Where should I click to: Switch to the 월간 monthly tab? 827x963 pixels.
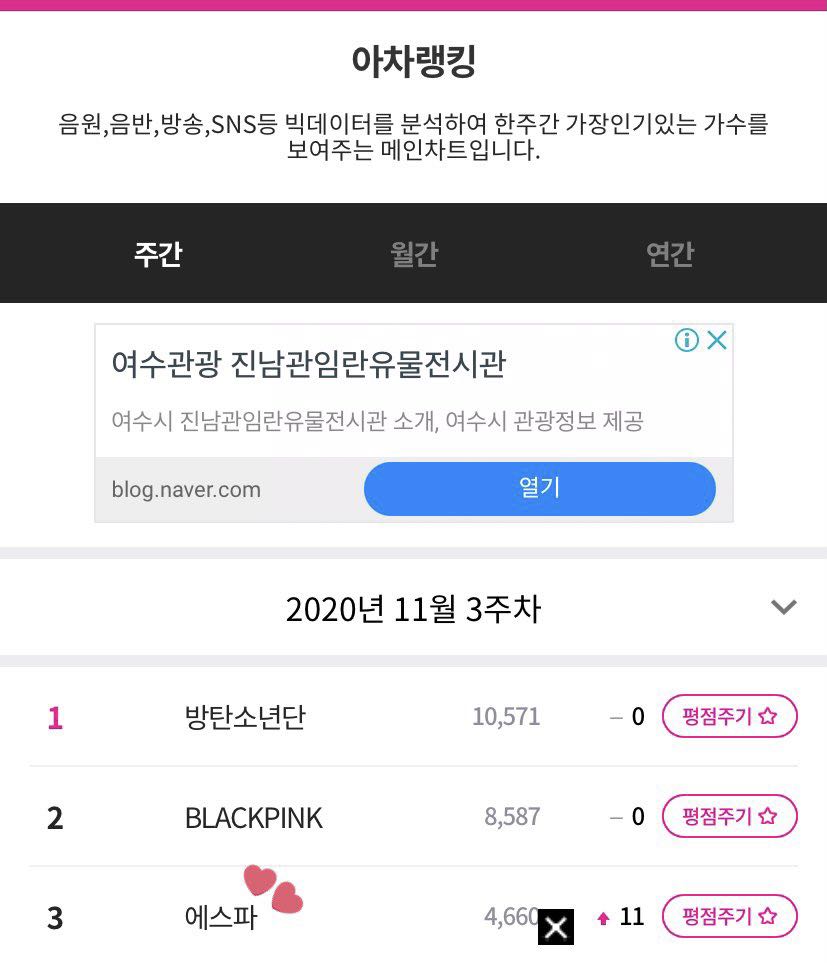[414, 254]
